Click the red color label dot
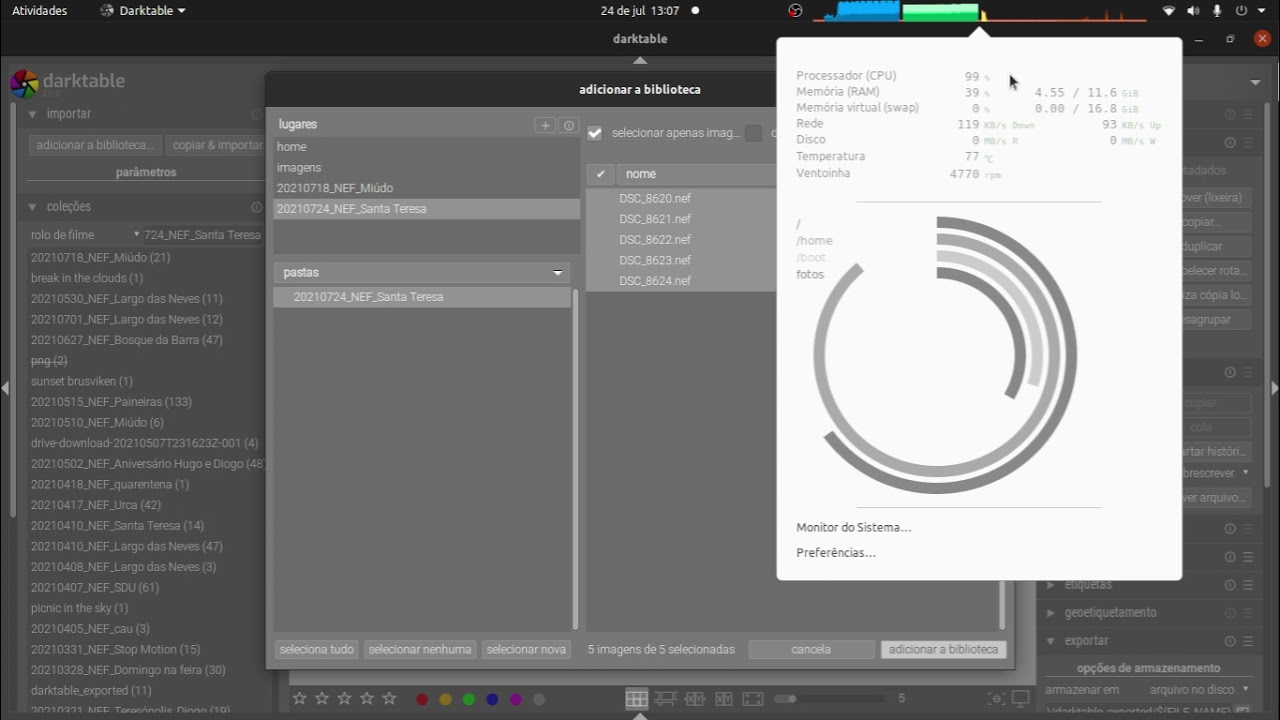Image resolution: width=1280 pixels, height=720 pixels. click(422, 699)
